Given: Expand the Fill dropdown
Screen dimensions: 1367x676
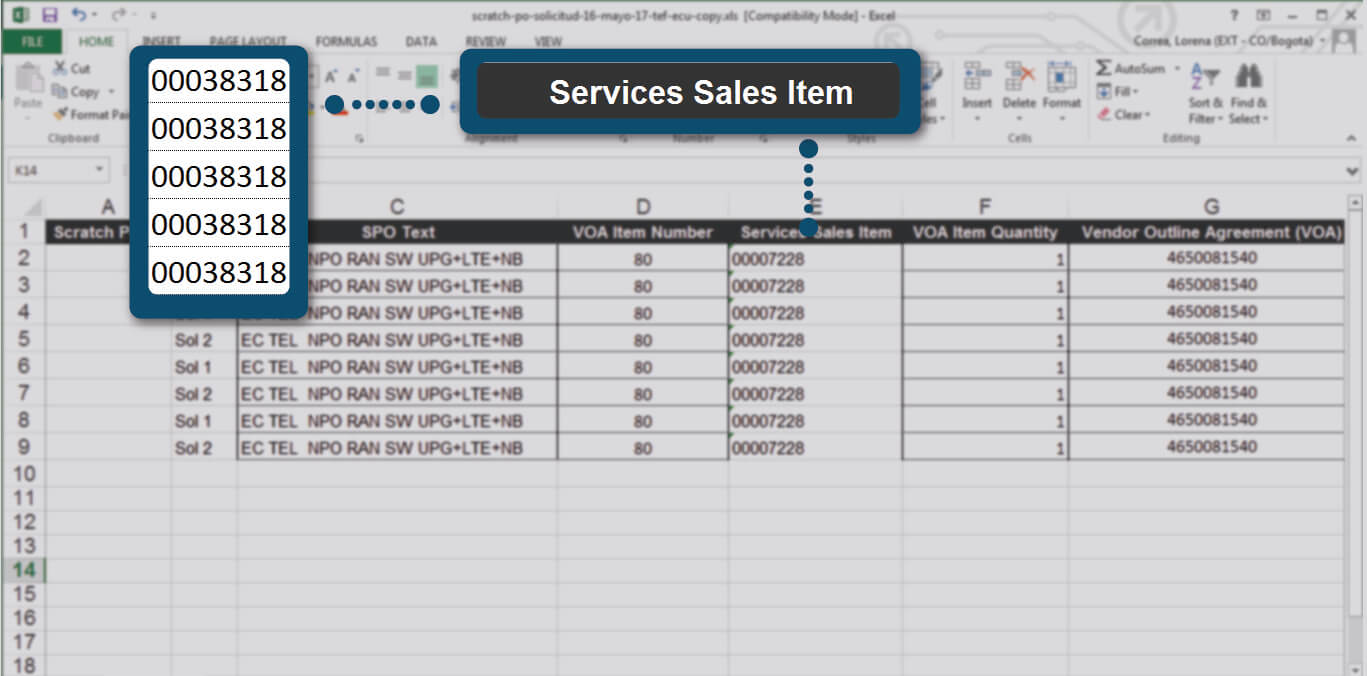Looking at the screenshot, I should (1136, 92).
